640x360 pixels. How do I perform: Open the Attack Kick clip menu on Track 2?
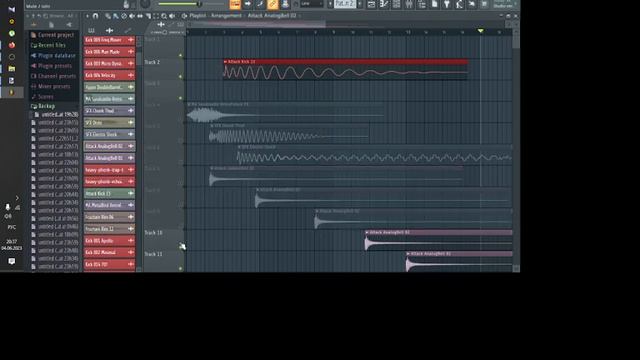(x=225, y=62)
